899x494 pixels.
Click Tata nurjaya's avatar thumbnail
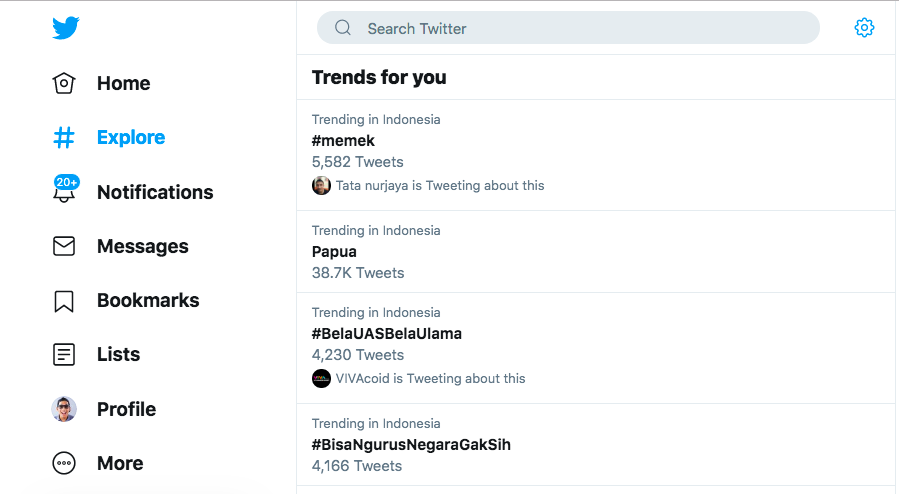coord(321,186)
